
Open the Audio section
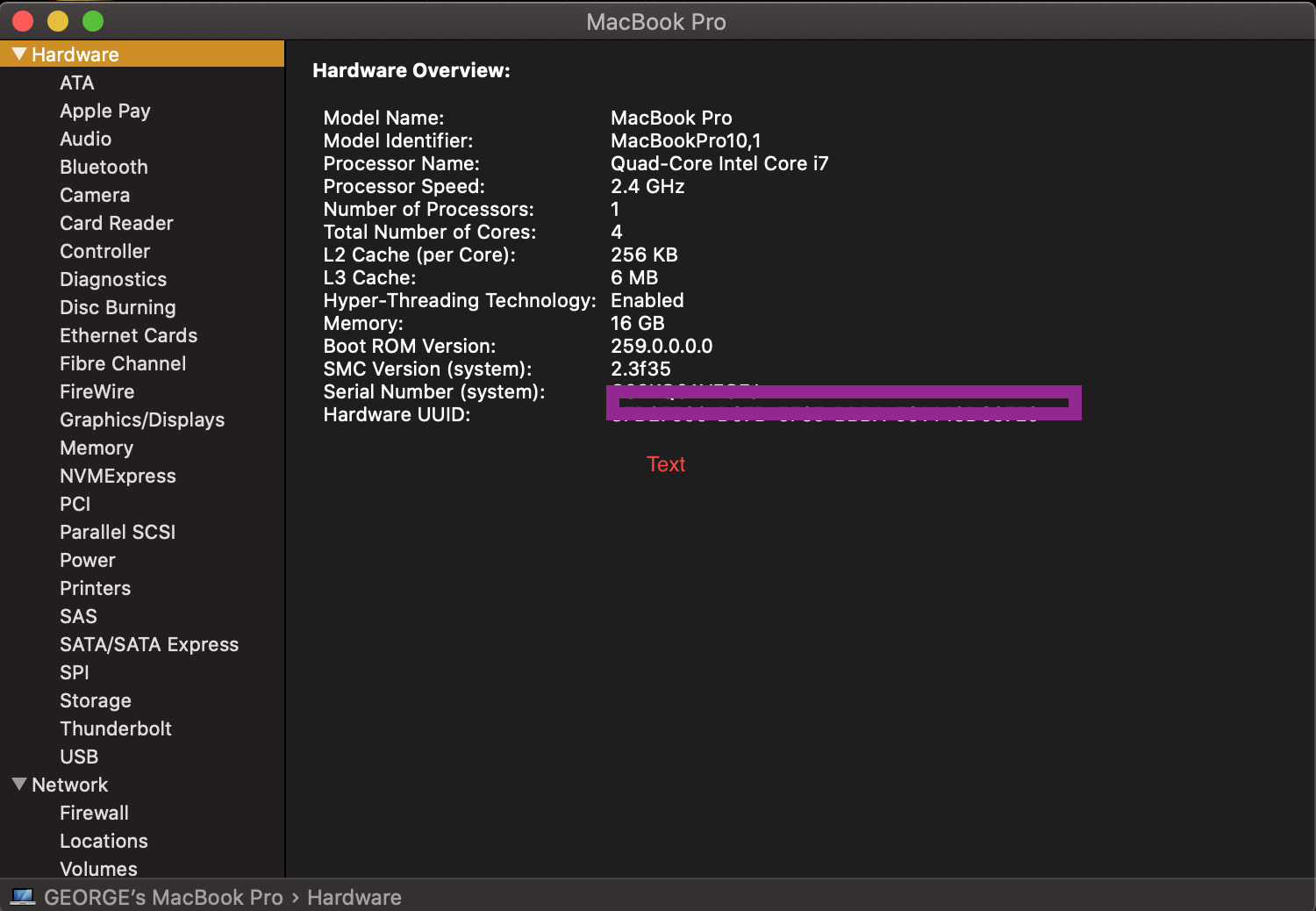86,139
